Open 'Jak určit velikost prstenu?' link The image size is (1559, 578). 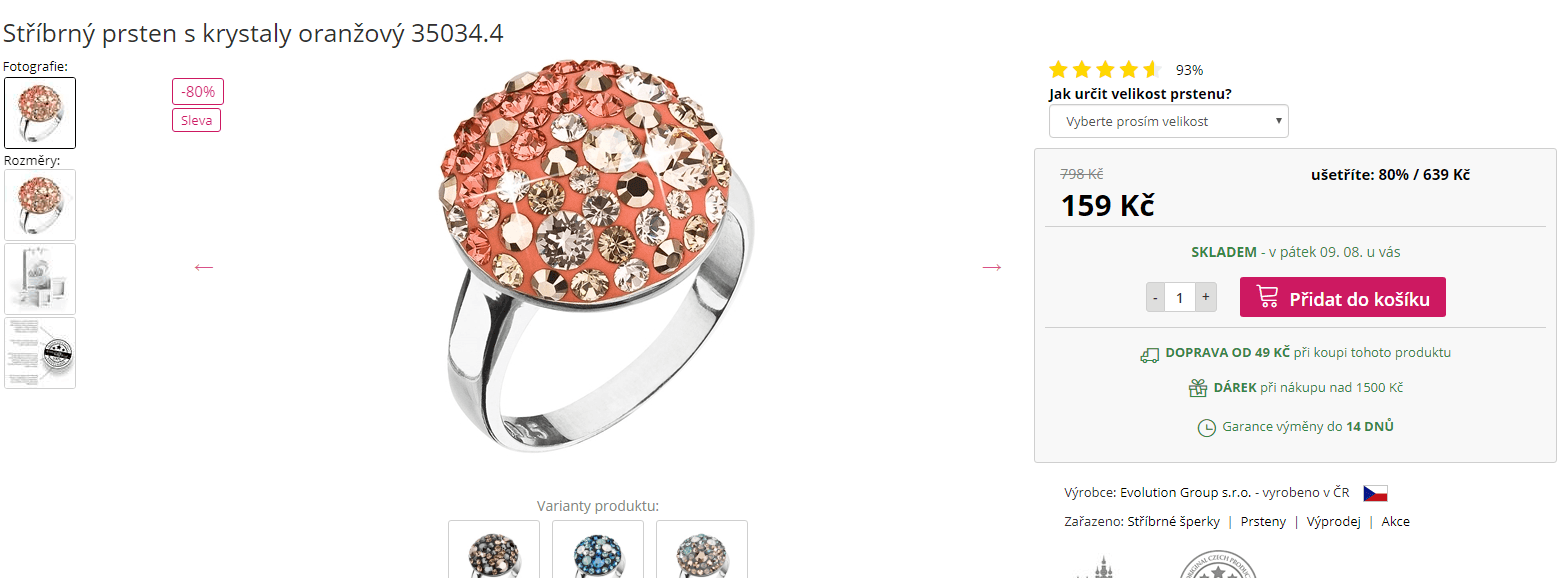[1140, 95]
